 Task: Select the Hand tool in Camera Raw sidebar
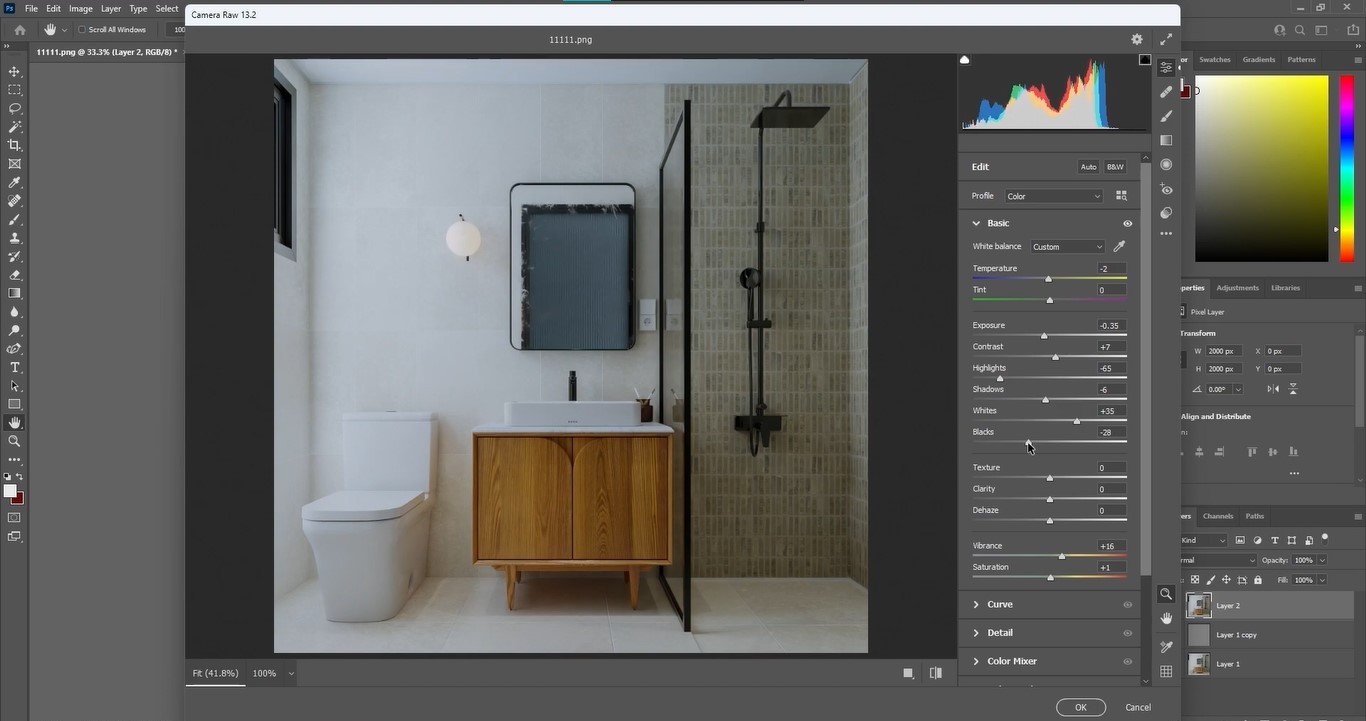tap(1166, 619)
